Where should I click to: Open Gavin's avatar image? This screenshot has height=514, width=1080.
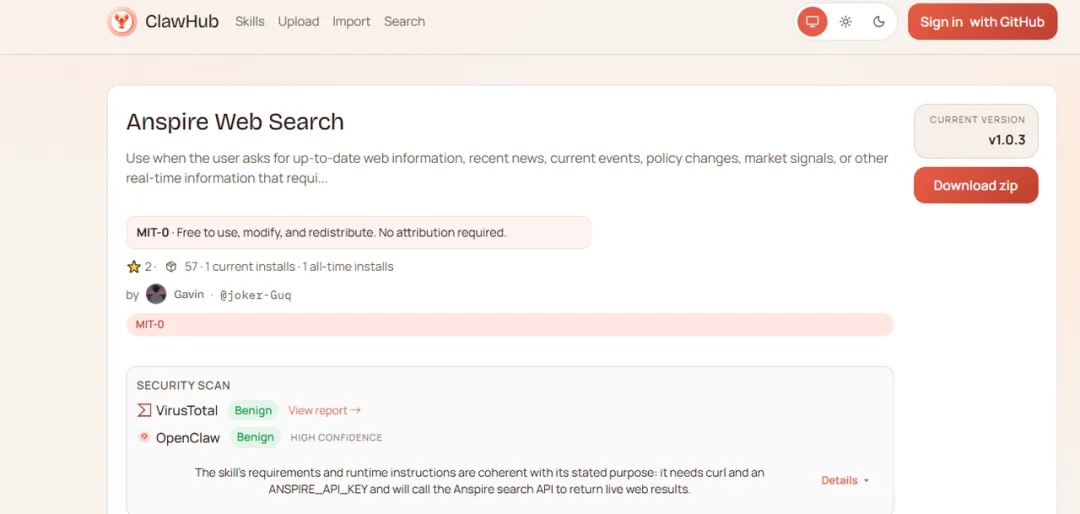[x=156, y=294]
